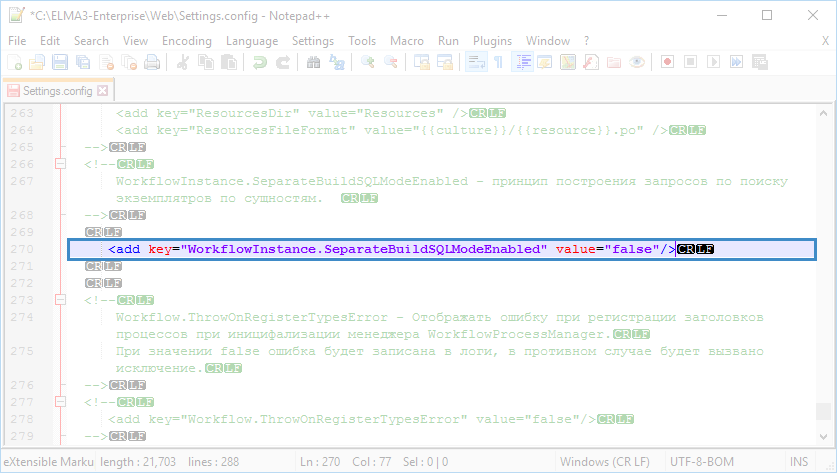Collapse the fold marker at line 273
The width and height of the screenshot is (837, 473).
point(62,300)
